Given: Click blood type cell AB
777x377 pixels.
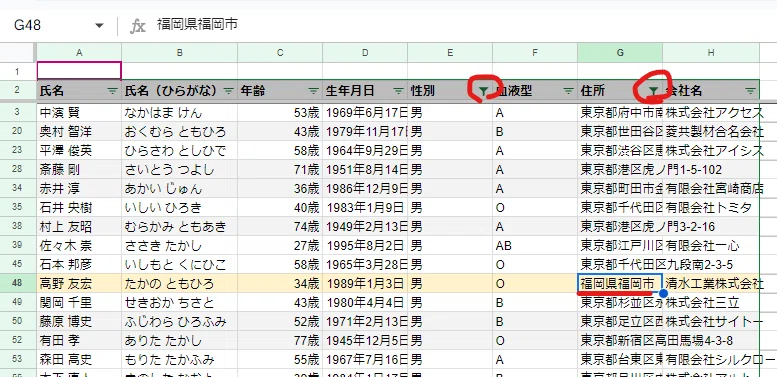Looking at the screenshot, I should (x=535, y=246).
